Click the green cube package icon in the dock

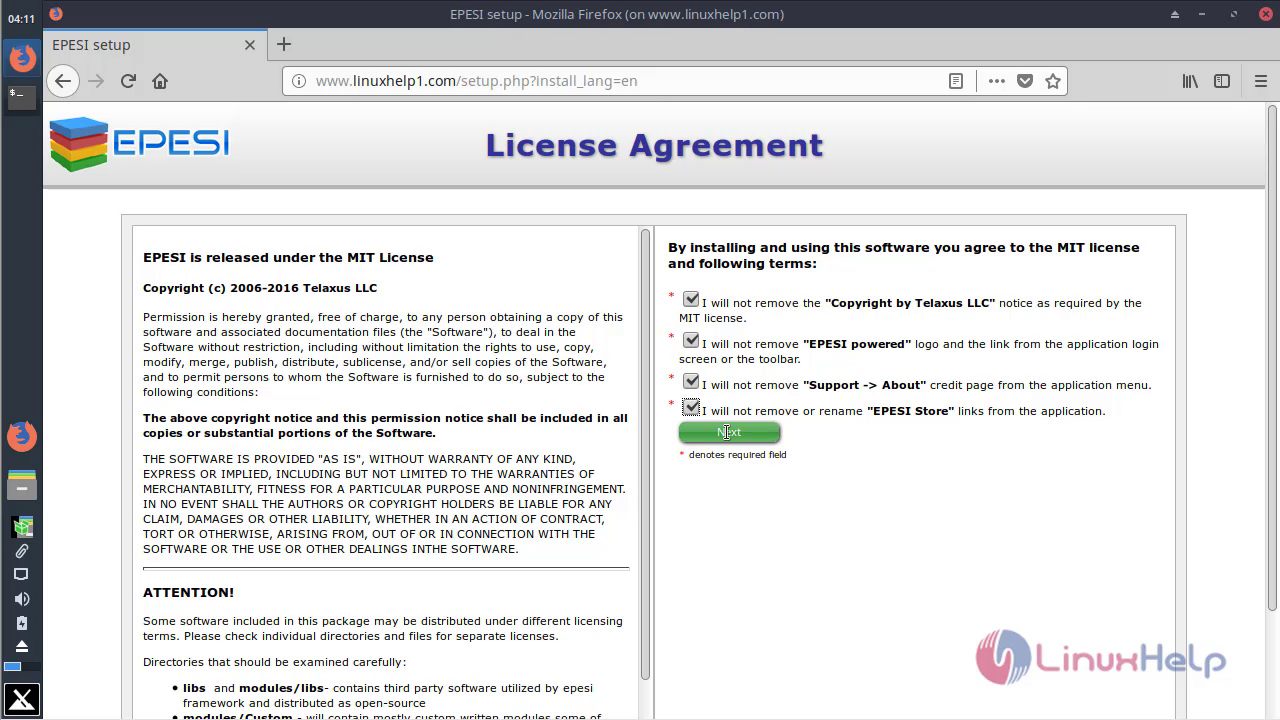point(22,526)
